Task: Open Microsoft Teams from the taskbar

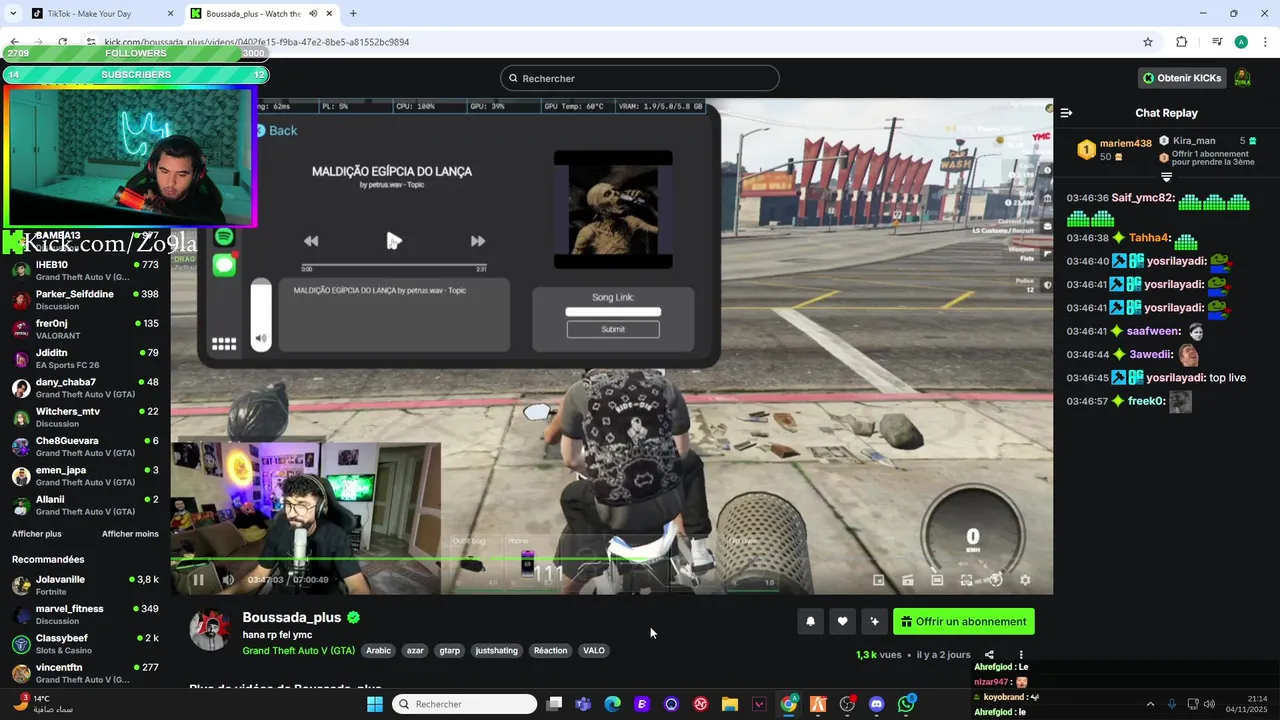Action: tap(583, 704)
